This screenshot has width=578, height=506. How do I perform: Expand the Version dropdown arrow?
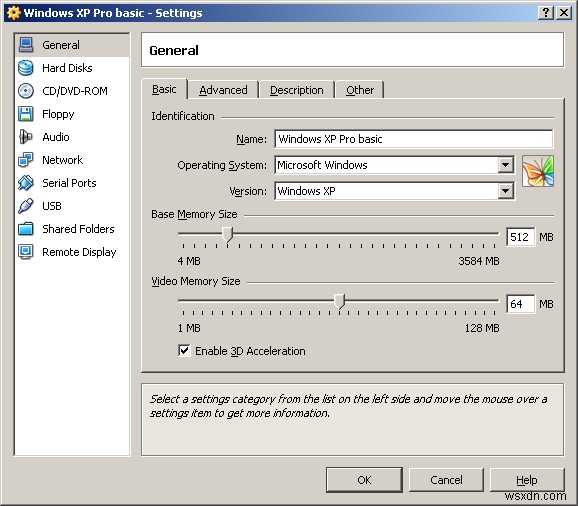[505, 191]
